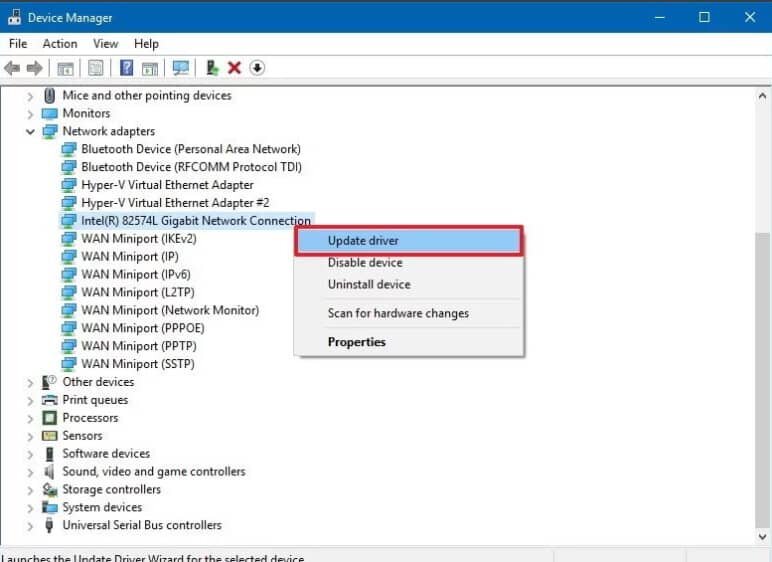The width and height of the screenshot is (772, 562).
Task: Click the red X Uninstall device icon
Action: (234, 68)
